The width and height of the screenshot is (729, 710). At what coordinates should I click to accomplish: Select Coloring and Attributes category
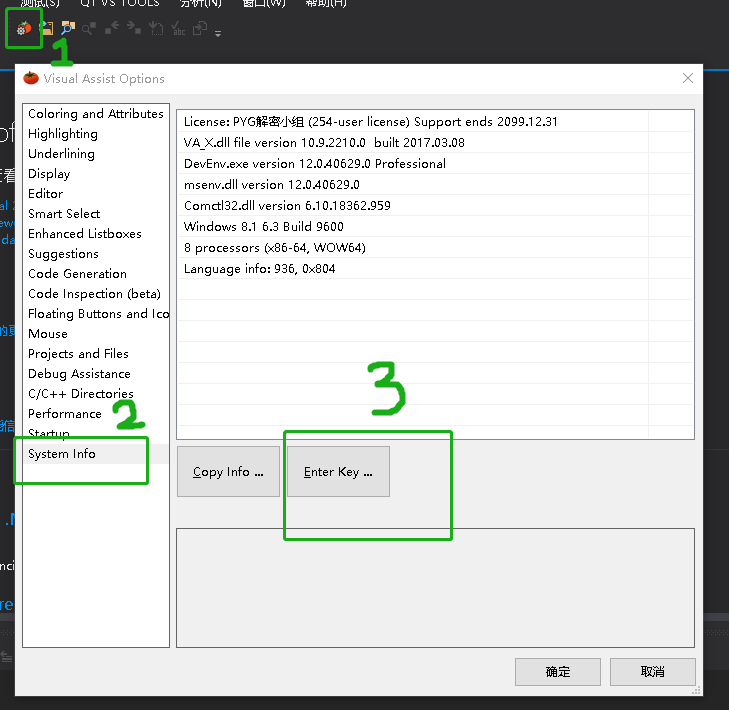pyautogui.click(x=96, y=114)
